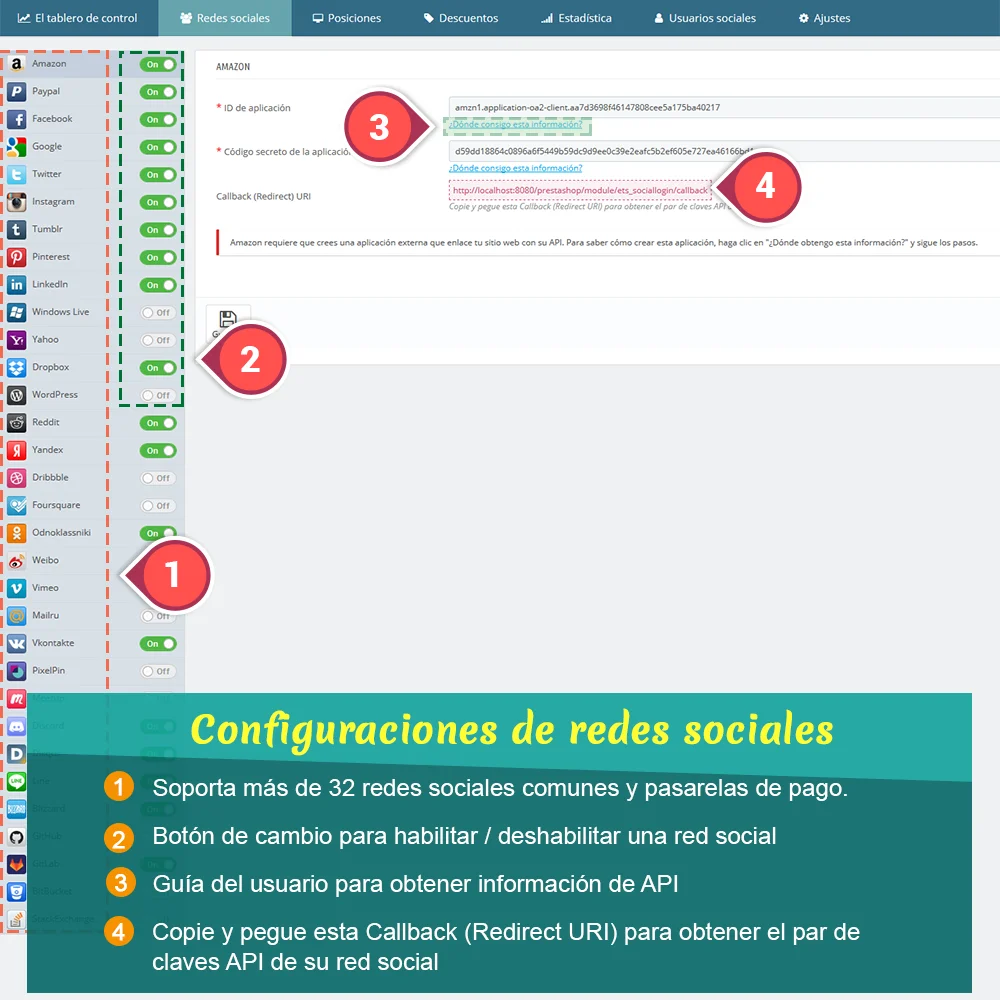Open the '¿Dónde consigo esta información?' link
Image resolution: width=1000 pixels, height=1000 pixels.
[516, 126]
